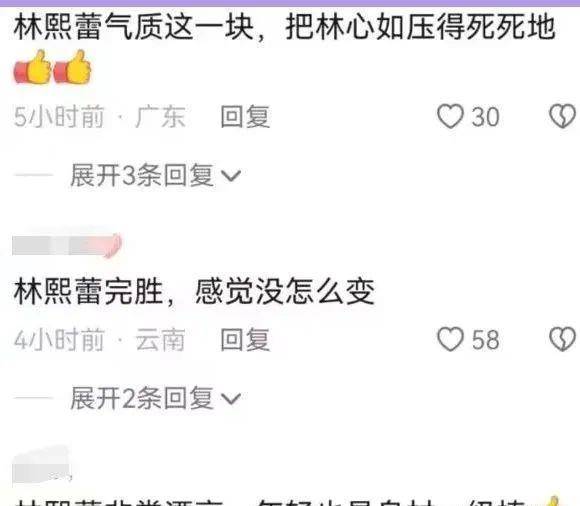Tap the 5小时前 · 广东 timestamp
This screenshot has height=506, width=580.
click(99, 117)
